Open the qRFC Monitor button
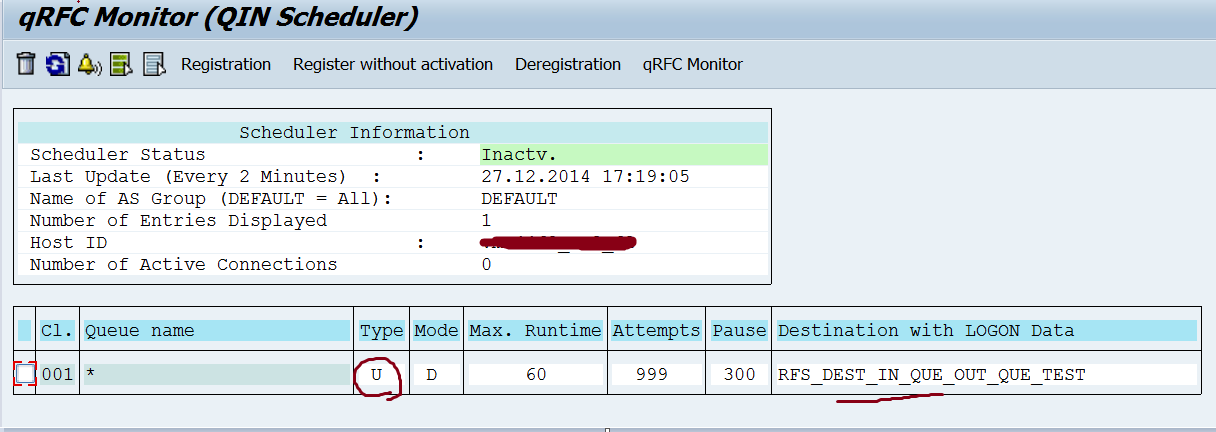Image resolution: width=1216 pixels, height=432 pixels. point(693,64)
